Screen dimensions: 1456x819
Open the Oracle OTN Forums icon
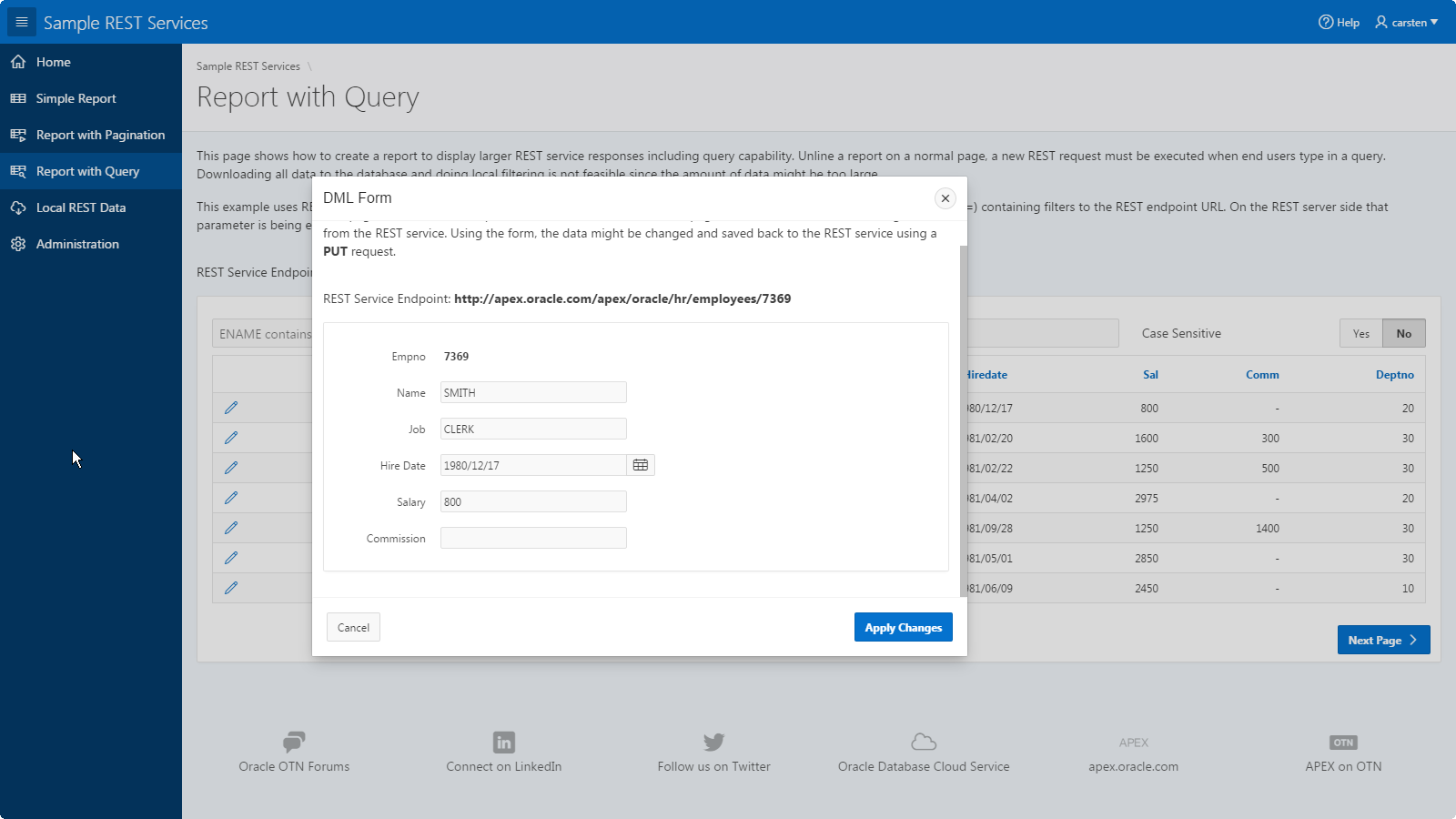click(x=294, y=742)
